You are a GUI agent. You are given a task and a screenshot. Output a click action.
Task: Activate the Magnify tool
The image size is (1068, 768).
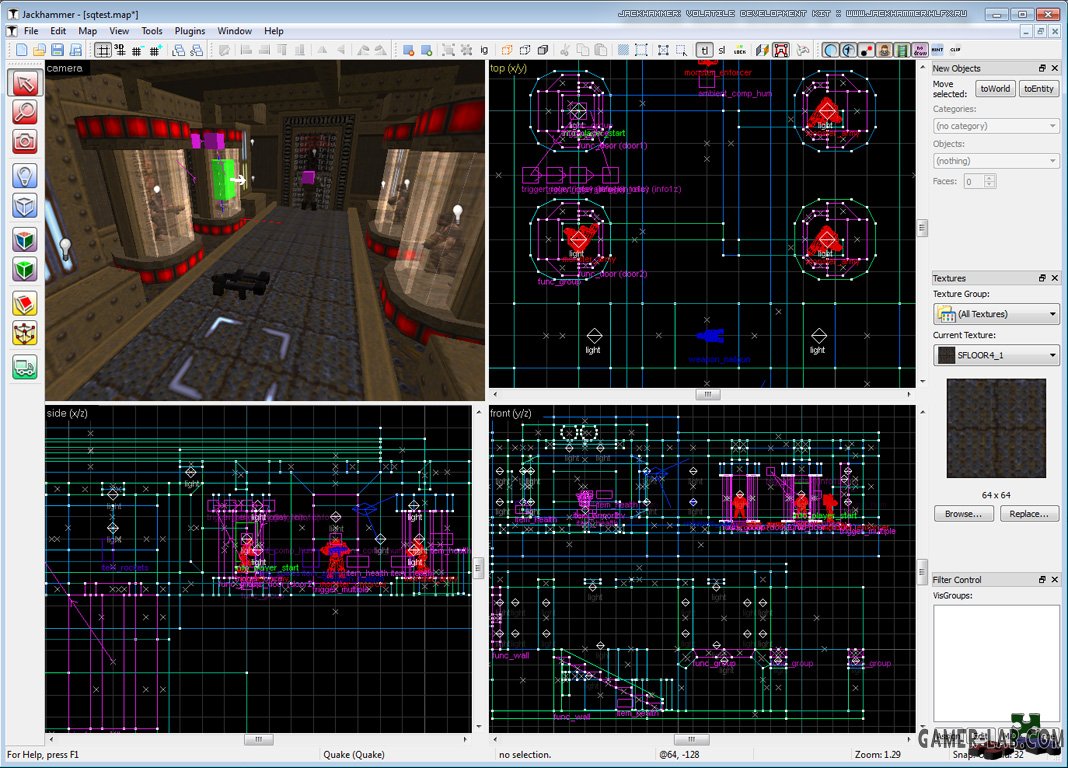[25, 112]
